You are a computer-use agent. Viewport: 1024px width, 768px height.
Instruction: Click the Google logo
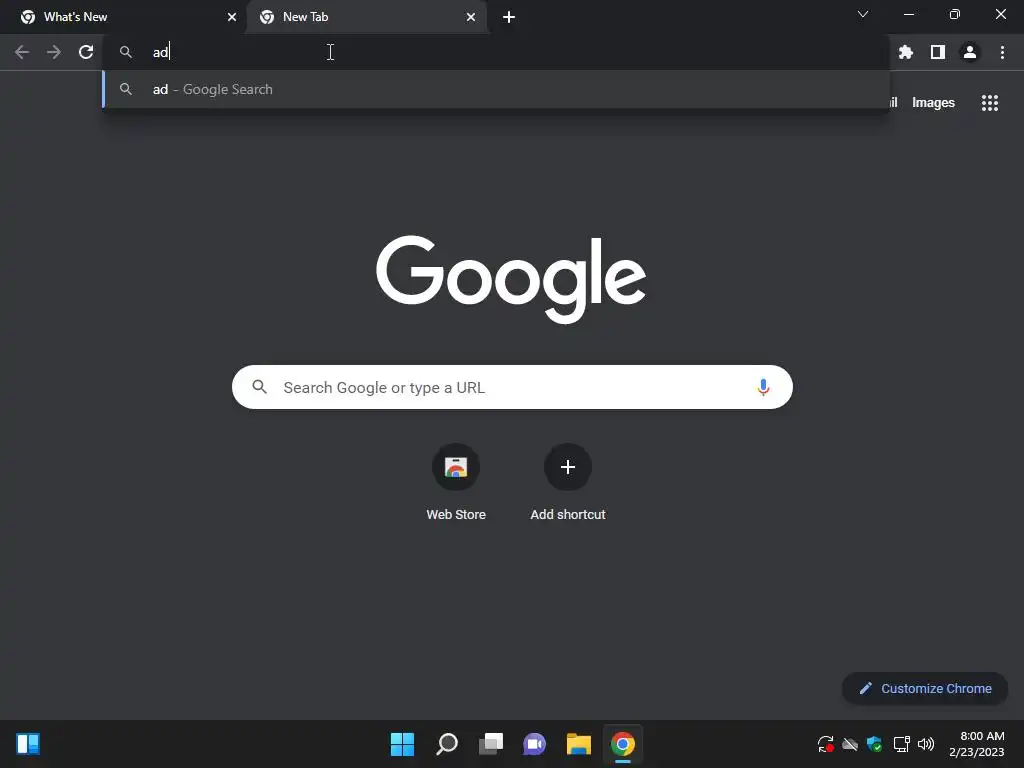coord(511,279)
